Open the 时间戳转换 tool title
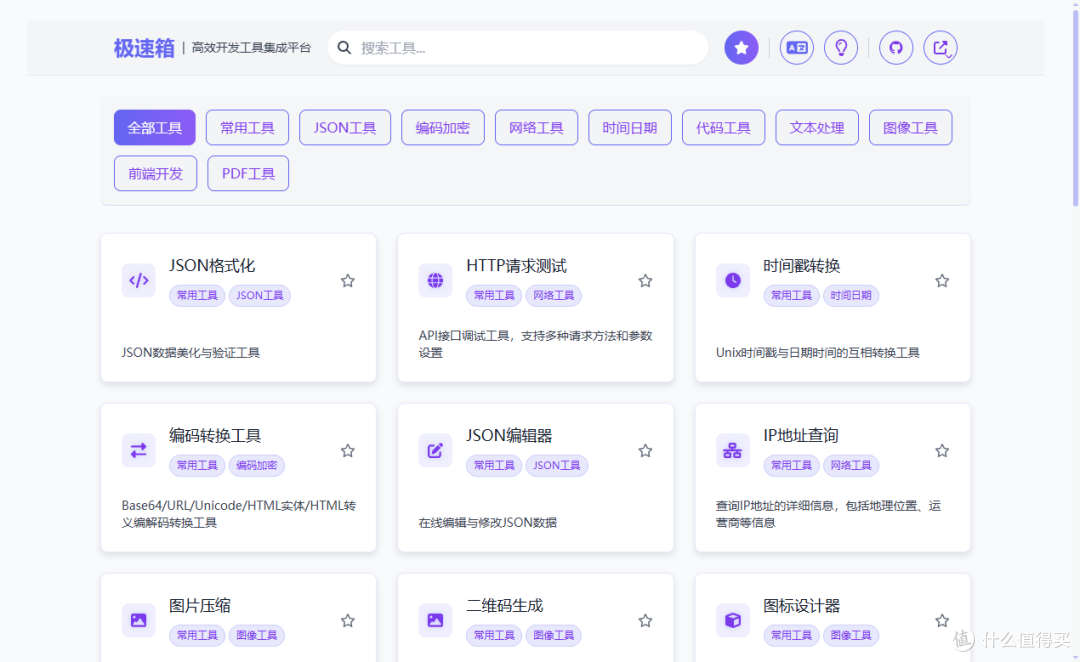Viewport: 1080px width, 662px height. point(802,265)
